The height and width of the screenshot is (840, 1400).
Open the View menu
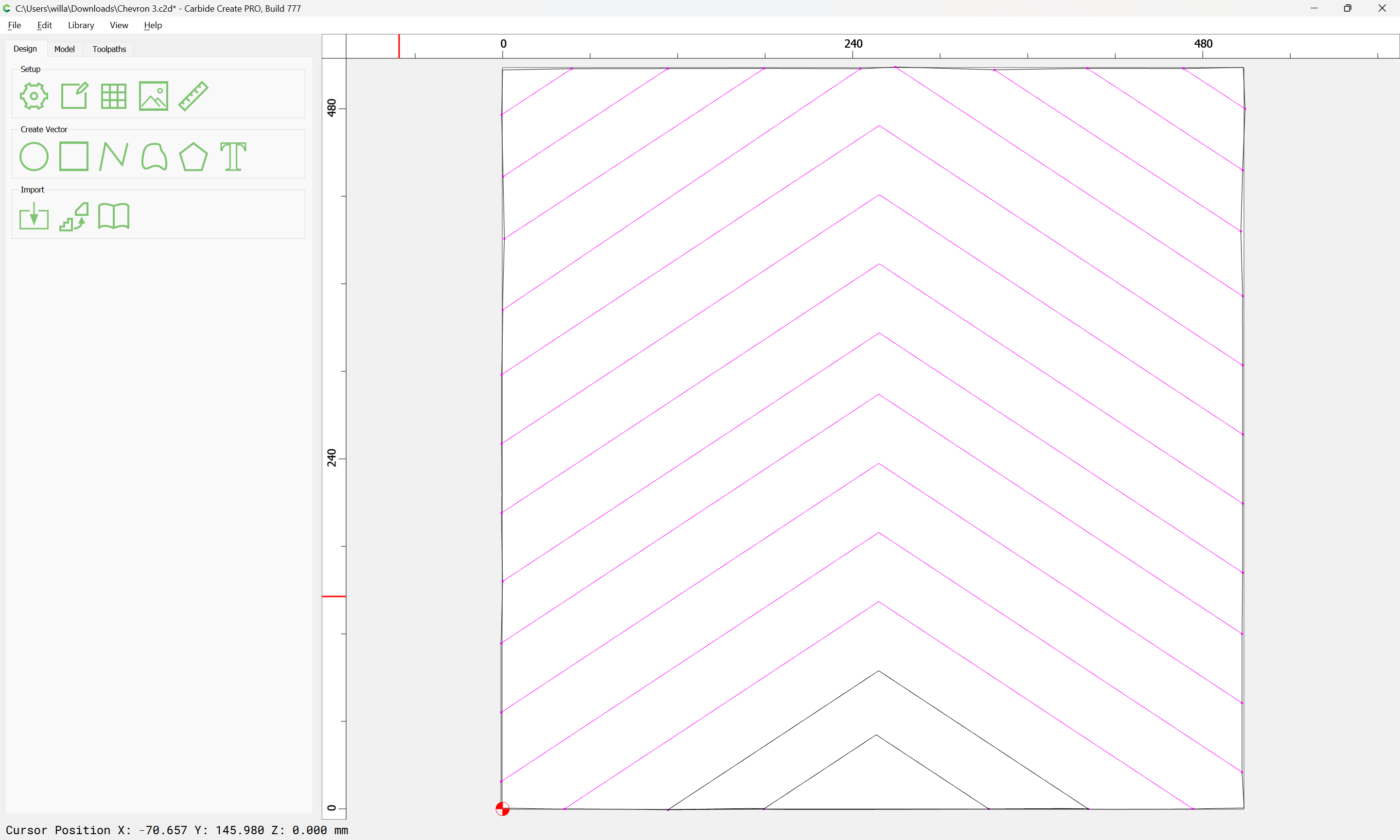click(119, 25)
